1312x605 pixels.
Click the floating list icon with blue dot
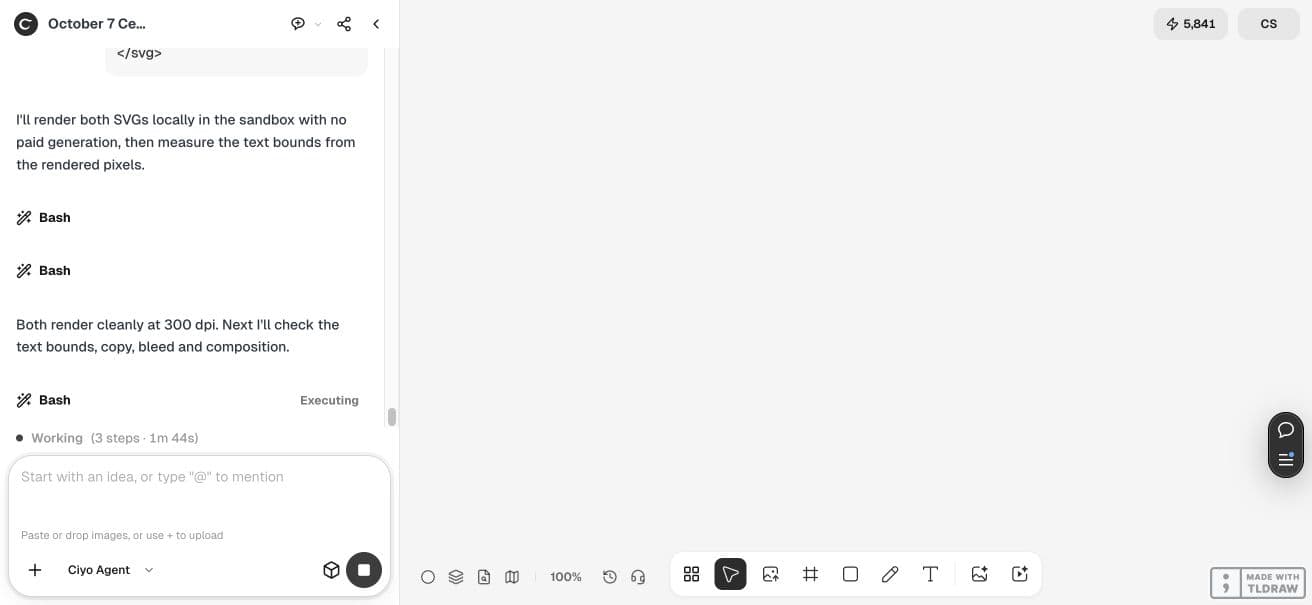pos(1286,460)
